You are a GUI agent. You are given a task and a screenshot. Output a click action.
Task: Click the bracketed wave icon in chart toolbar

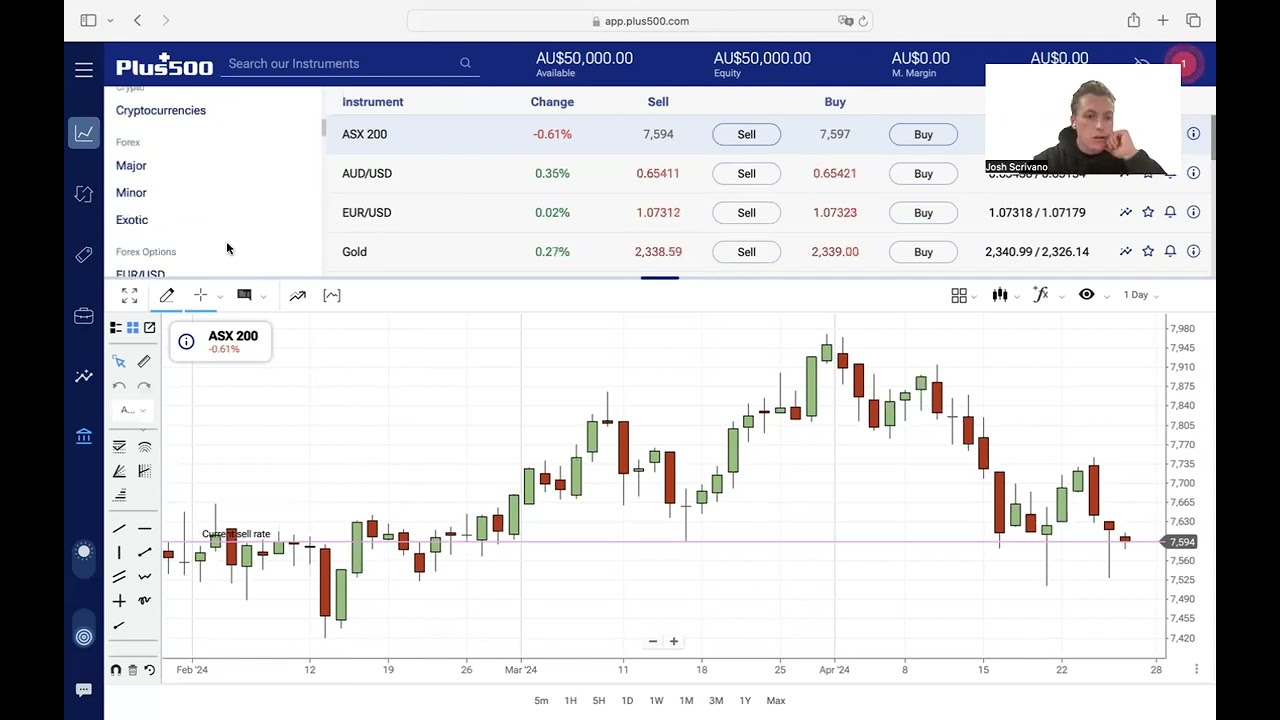point(331,295)
